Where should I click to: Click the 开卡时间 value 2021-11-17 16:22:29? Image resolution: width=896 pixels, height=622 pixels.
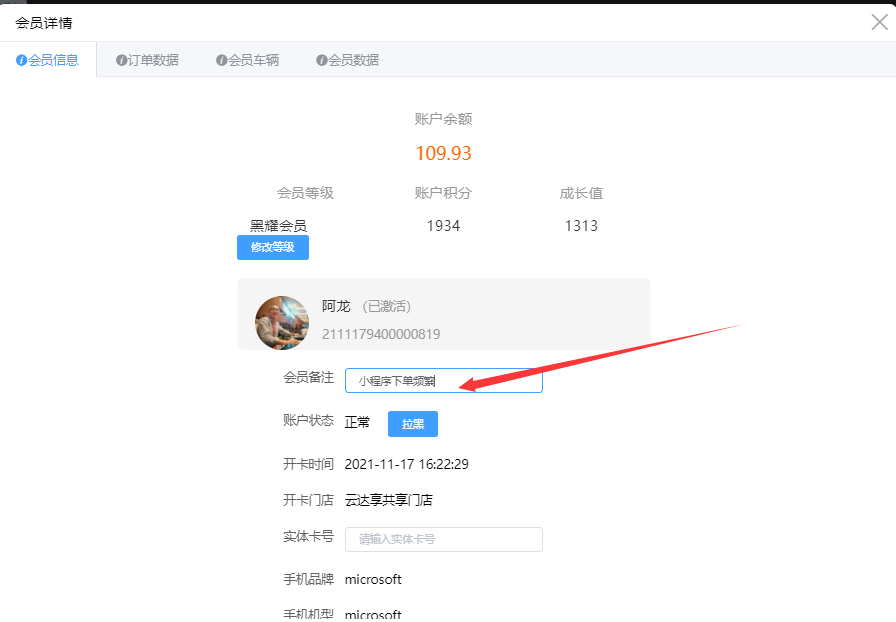click(406, 464)
